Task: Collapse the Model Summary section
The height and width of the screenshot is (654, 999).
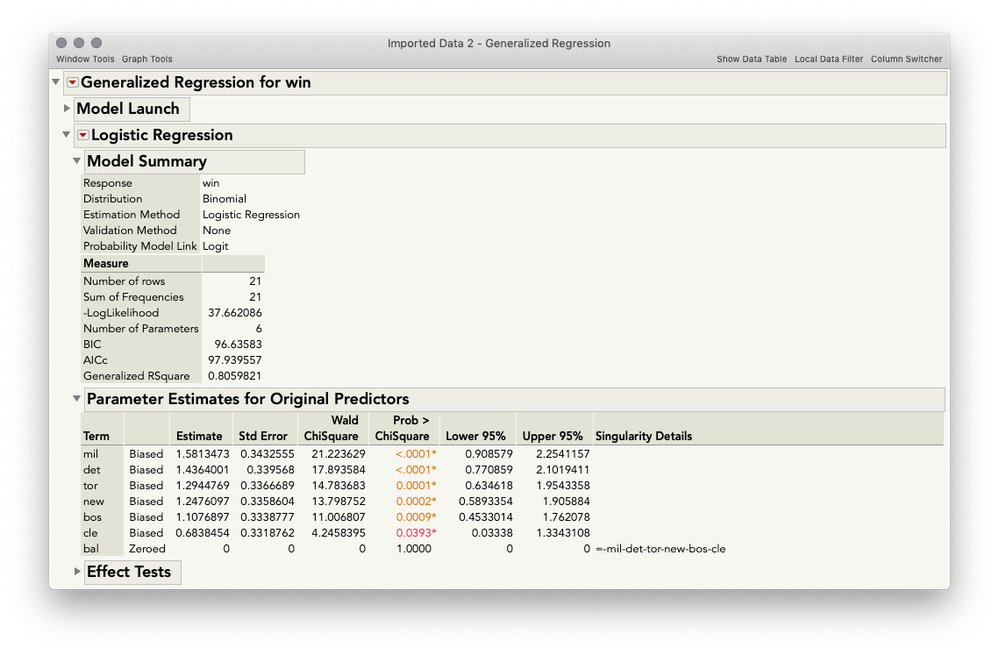Action: pos(76,161)
